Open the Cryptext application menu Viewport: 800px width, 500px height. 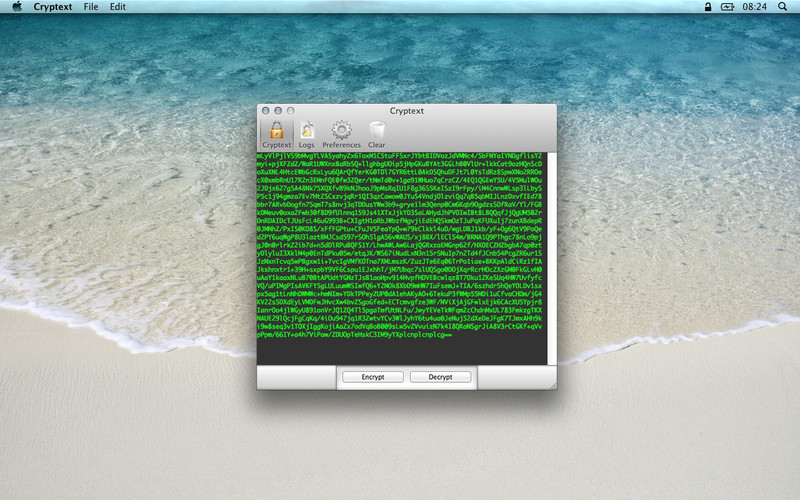pyautogui.click(x=53, y=7)
